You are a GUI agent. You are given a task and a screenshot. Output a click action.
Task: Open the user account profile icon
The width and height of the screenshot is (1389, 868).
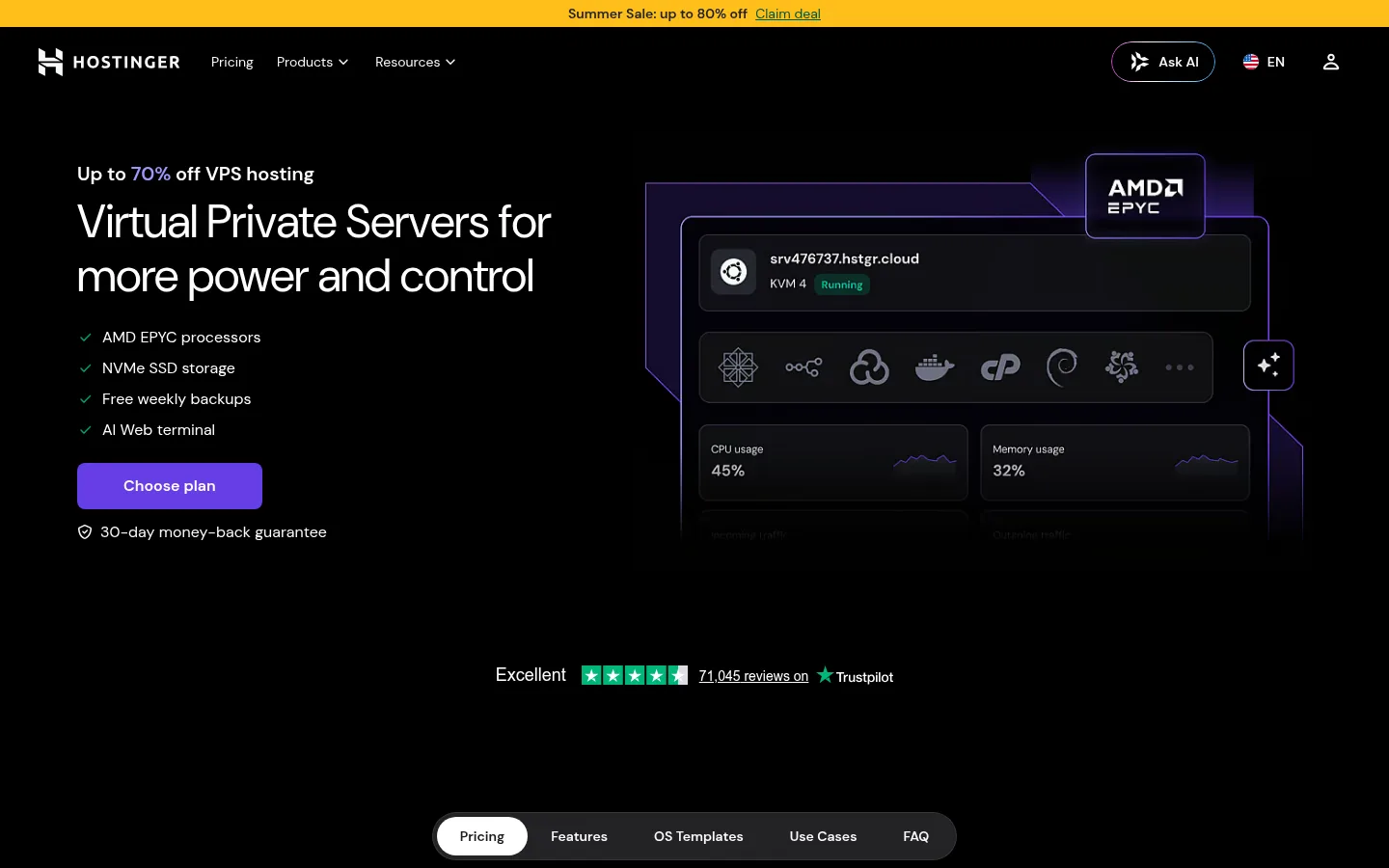(x=1331, y=62)
